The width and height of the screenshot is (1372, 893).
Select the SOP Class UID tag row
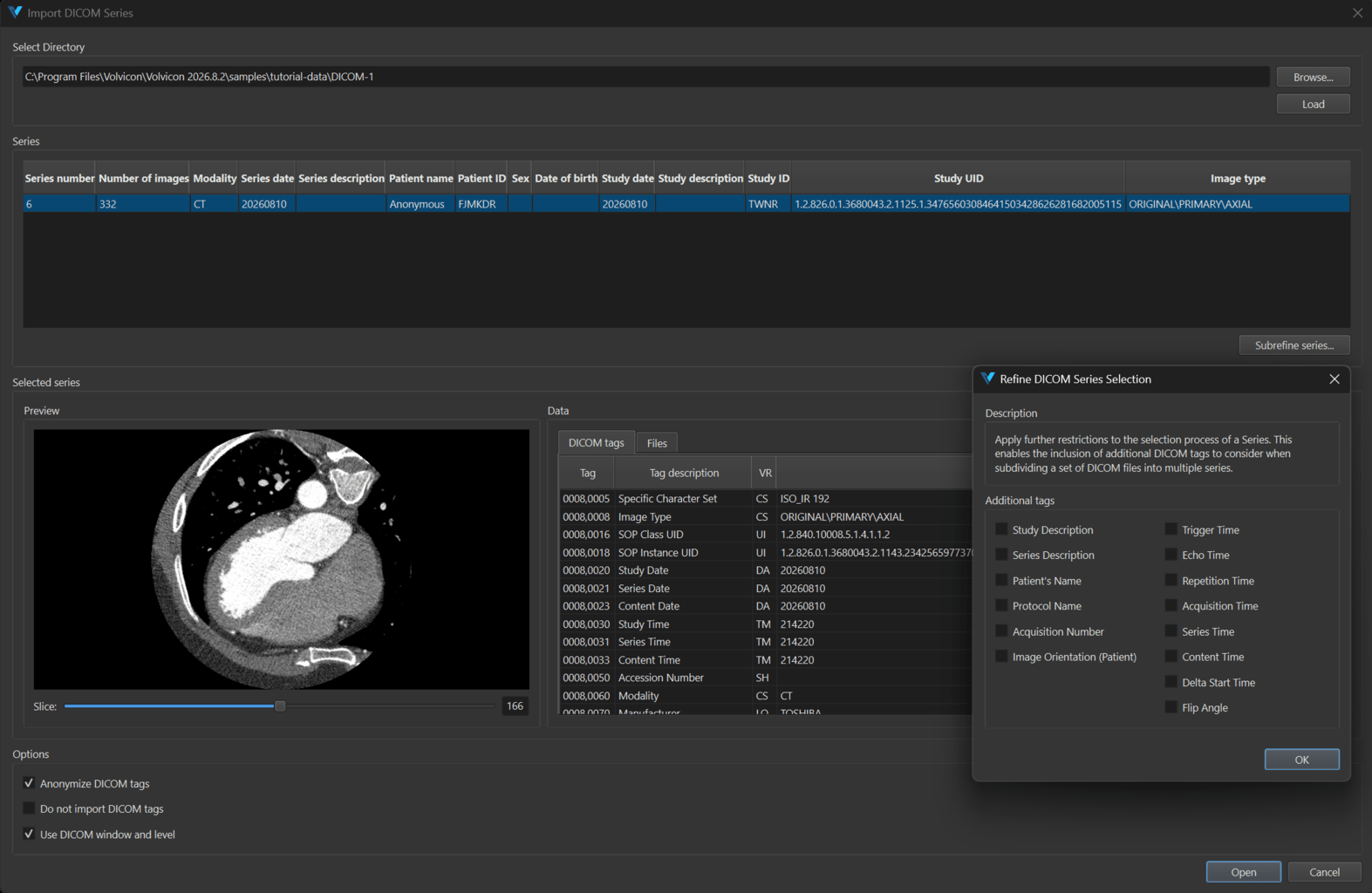coord(766,535)
